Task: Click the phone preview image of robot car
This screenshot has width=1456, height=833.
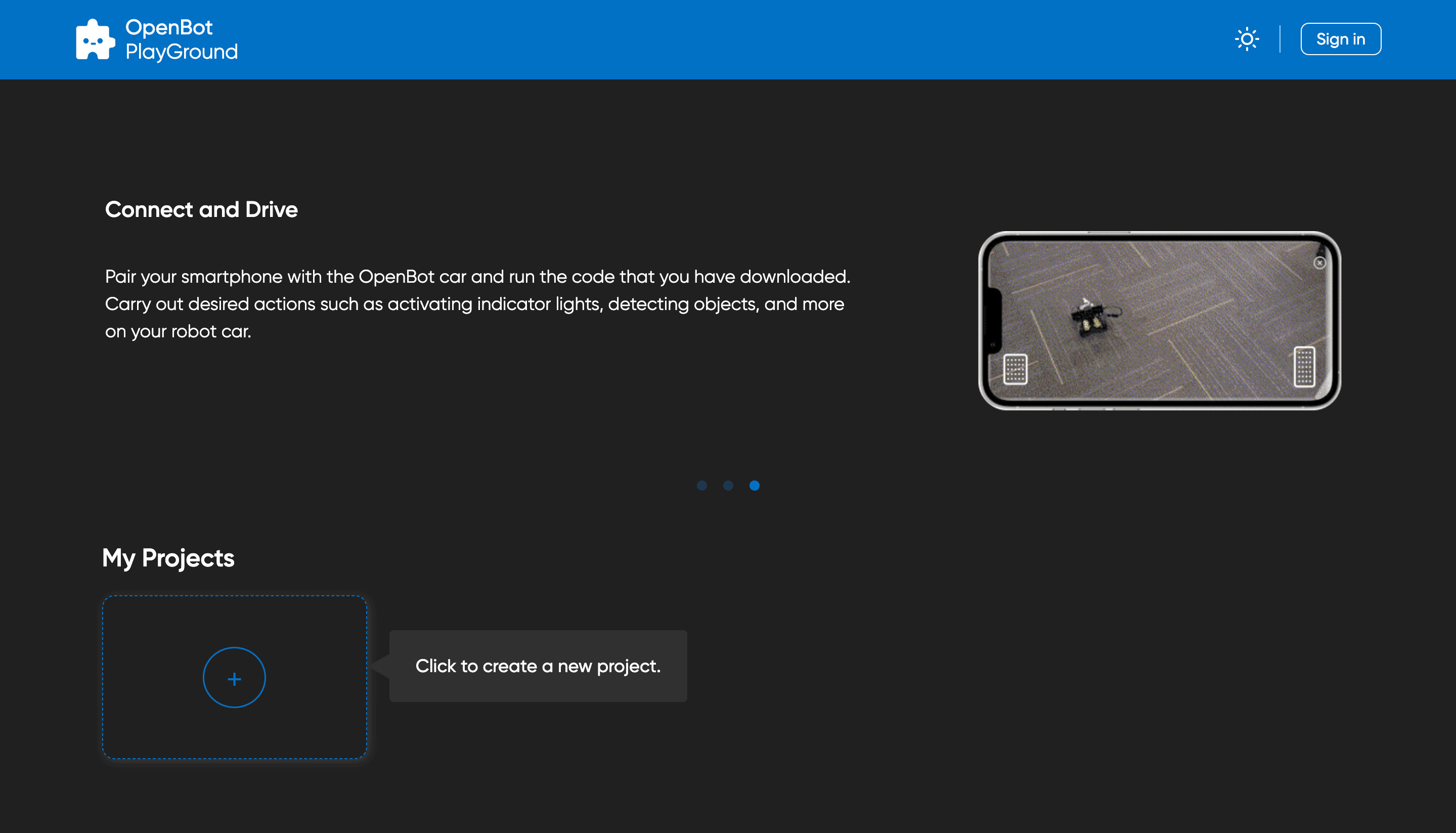Action: click(1159, 320)
